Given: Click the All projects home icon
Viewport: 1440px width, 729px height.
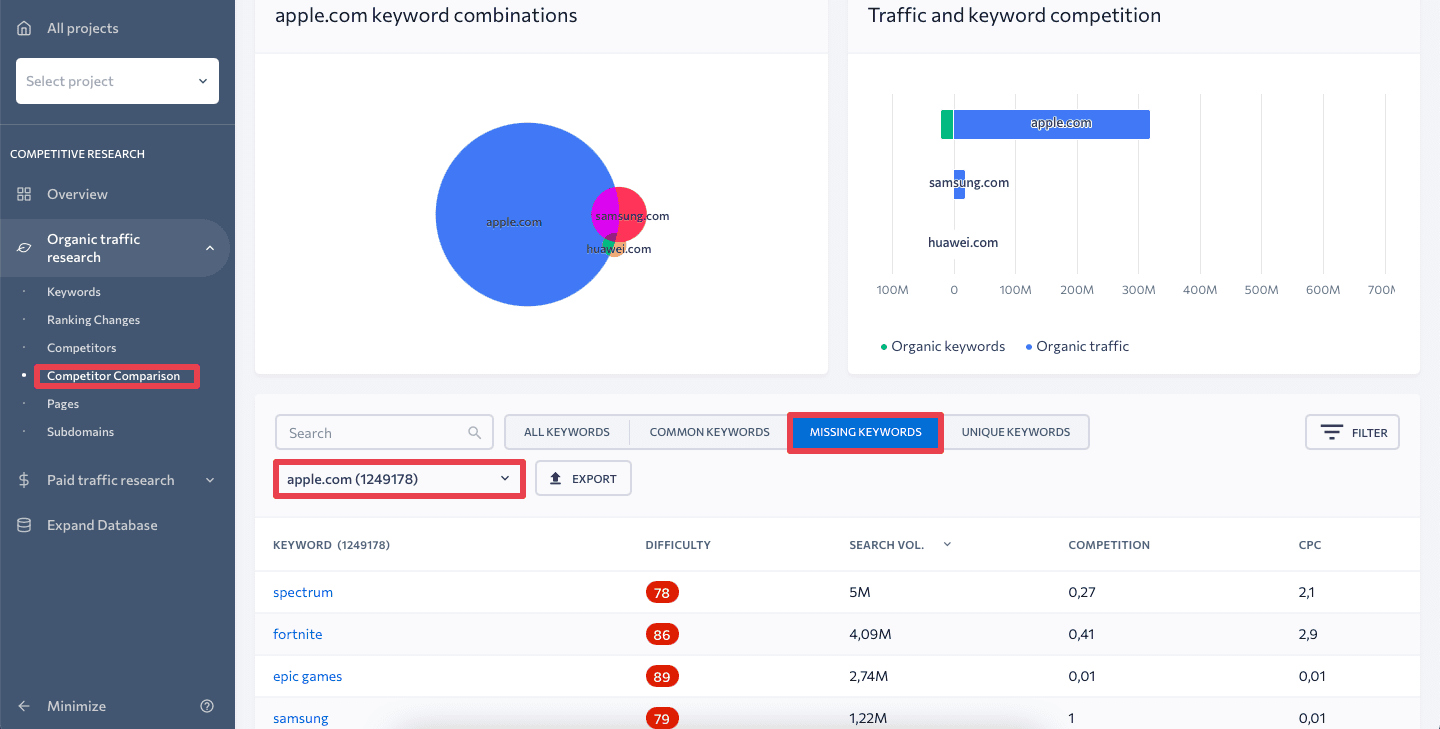Looking at the screenshot, I should tap(24, 28).
